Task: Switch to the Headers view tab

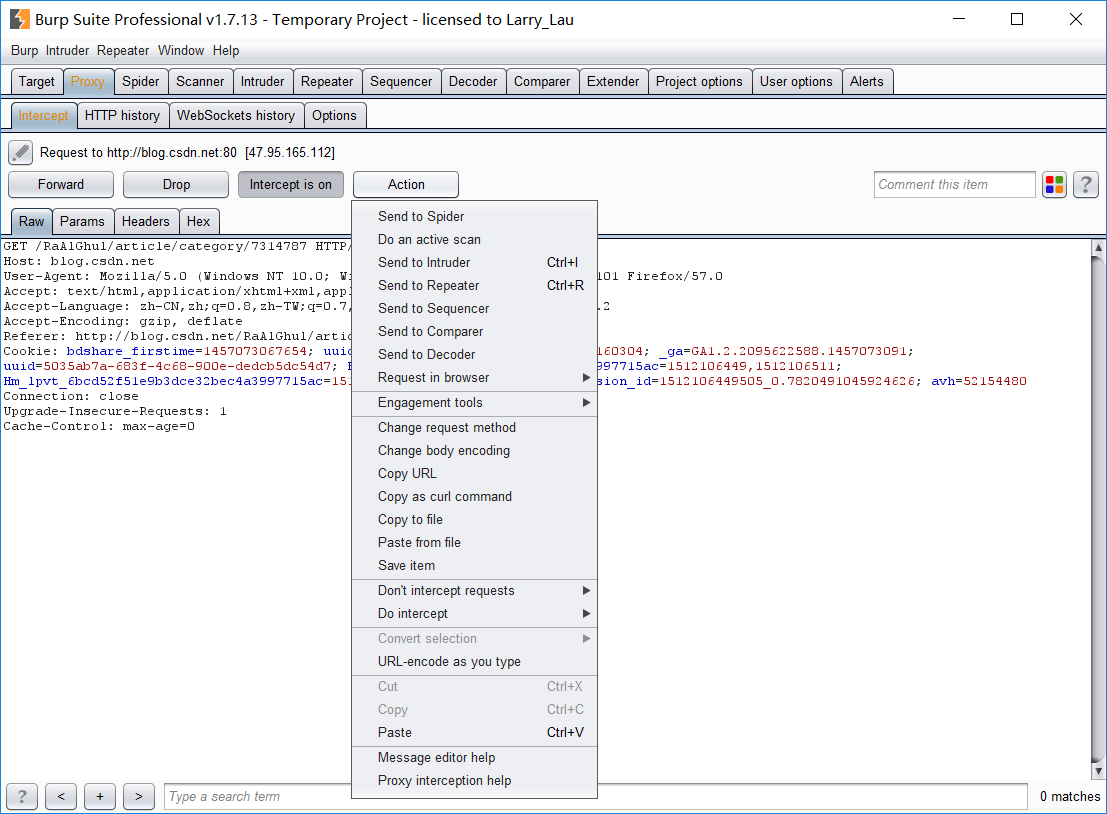Action: (x=145, y=222)
